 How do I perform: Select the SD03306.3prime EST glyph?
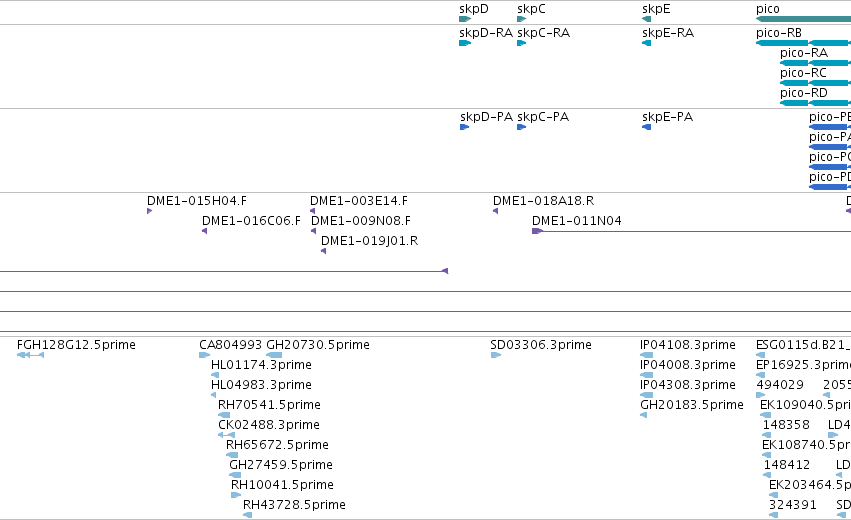point(496,355)
